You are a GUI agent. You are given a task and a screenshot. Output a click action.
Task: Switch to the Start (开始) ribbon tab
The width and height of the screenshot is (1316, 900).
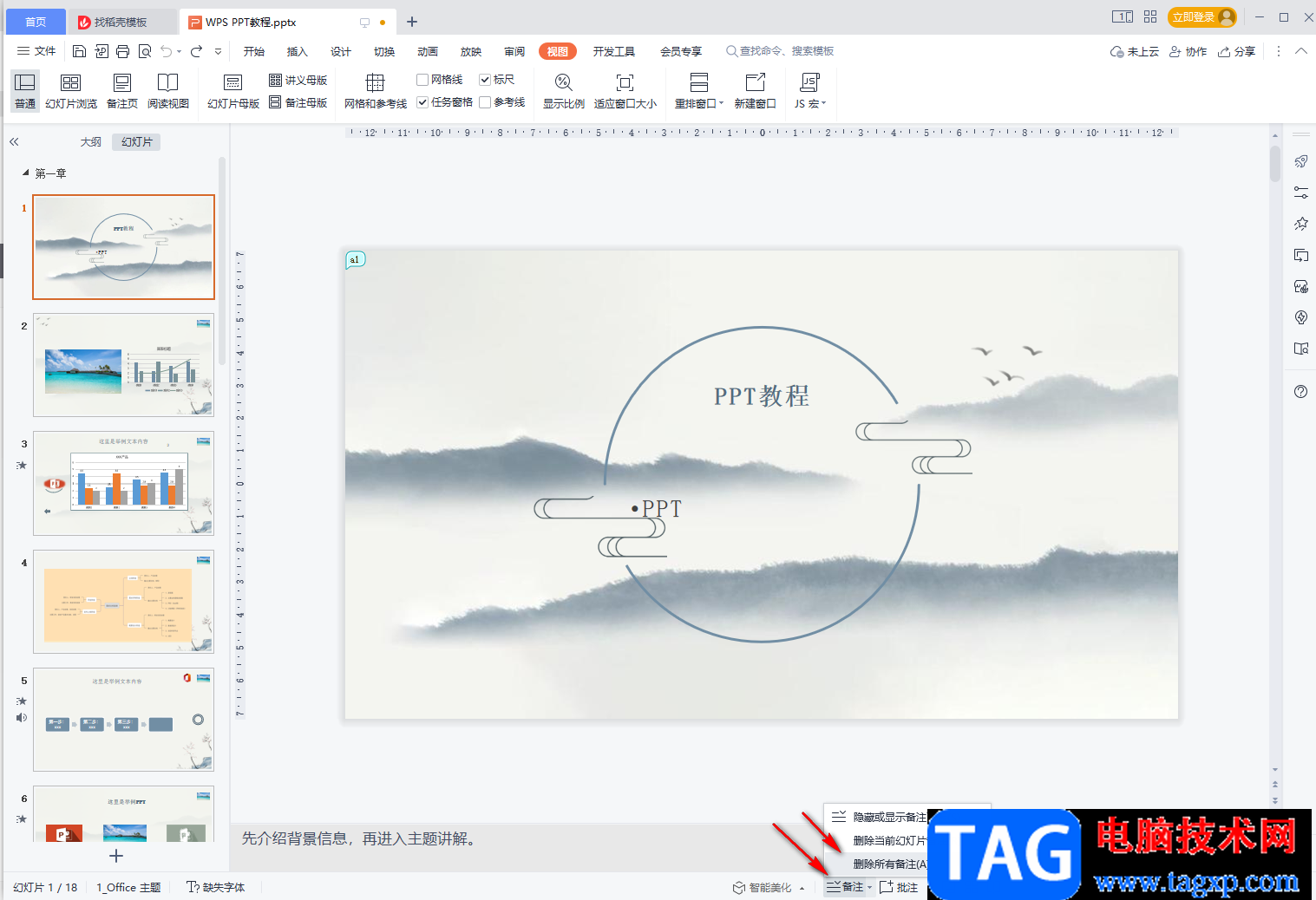click(254, 51)
